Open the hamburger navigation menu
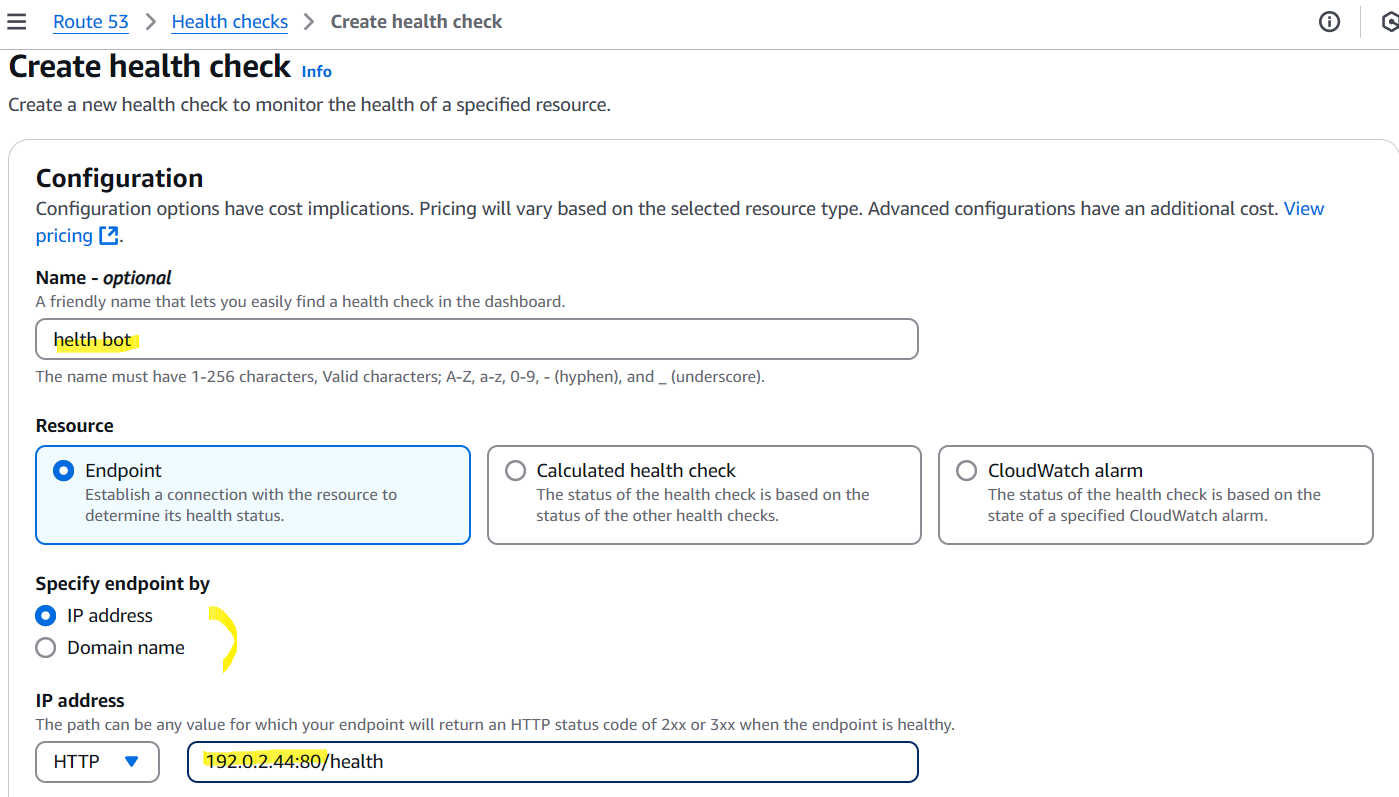 [17, 22]
